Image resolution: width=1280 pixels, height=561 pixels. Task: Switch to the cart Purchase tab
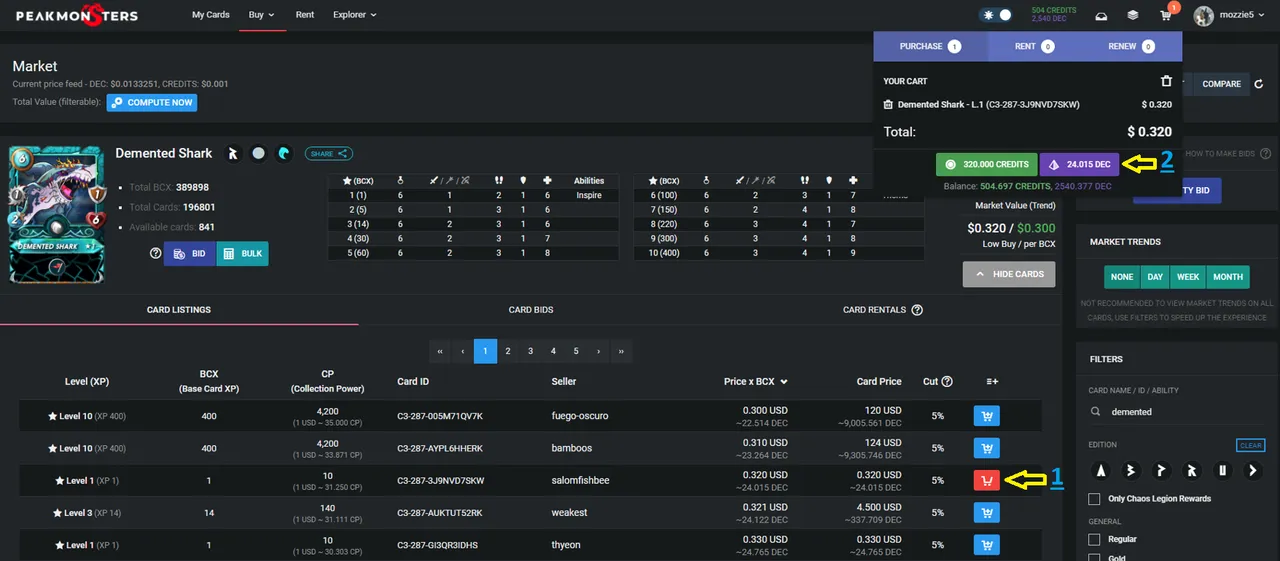coord(930,46)
